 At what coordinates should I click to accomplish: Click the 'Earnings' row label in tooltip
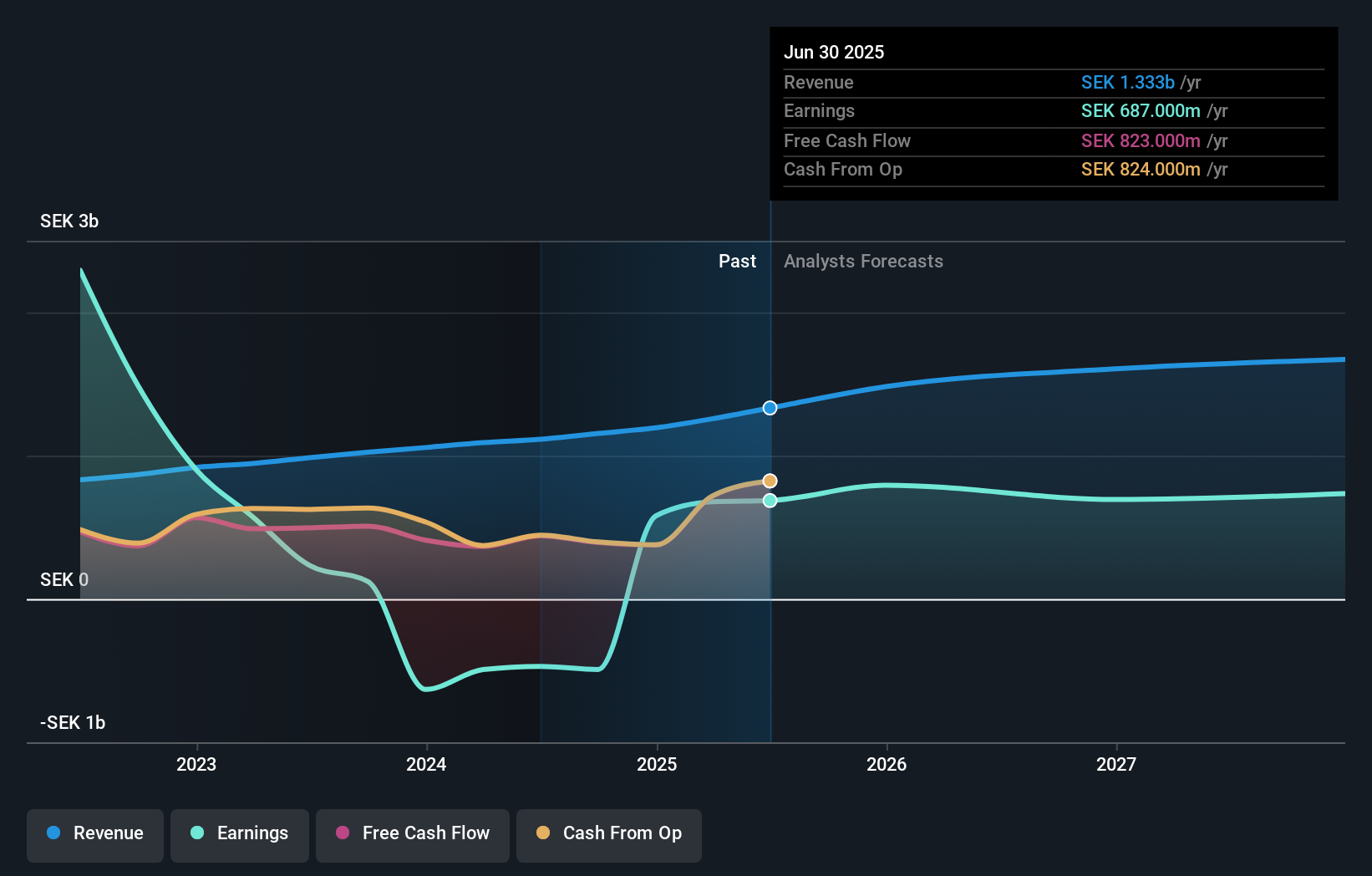pyautogui.click(x=820, y=110)
